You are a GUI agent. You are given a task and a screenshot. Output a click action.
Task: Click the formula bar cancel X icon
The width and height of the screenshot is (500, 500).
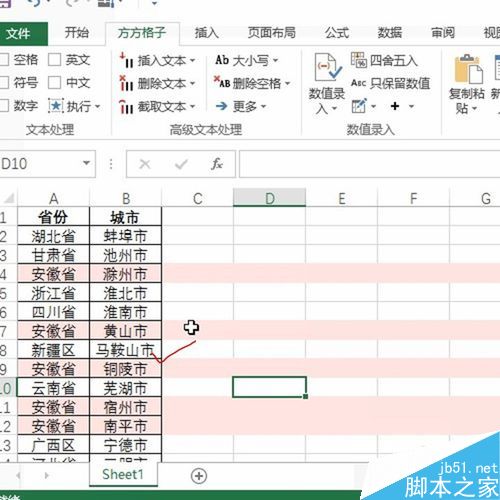pyautogui.click(x=145, y=164)
